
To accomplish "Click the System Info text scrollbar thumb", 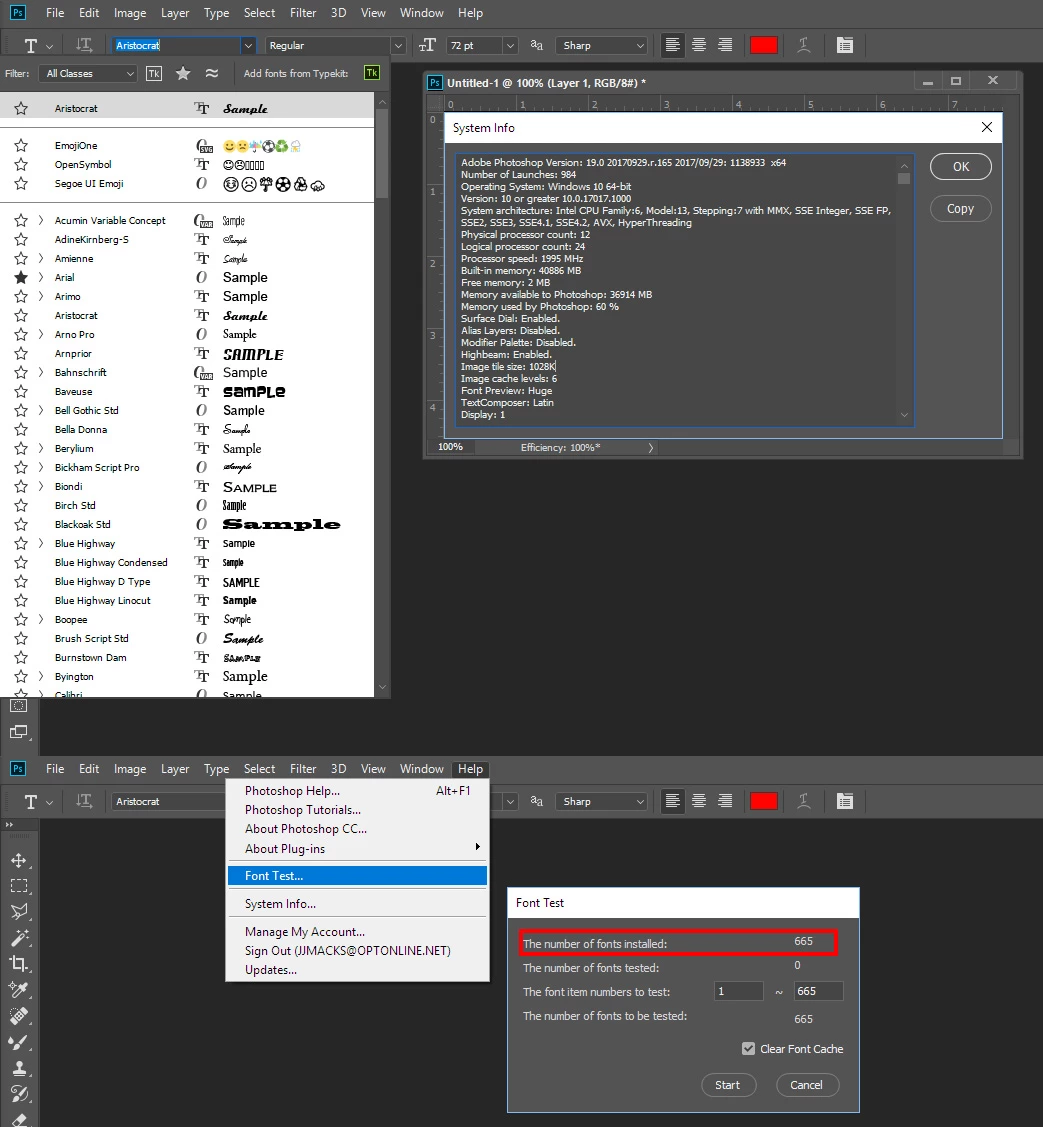I will 904,178.
